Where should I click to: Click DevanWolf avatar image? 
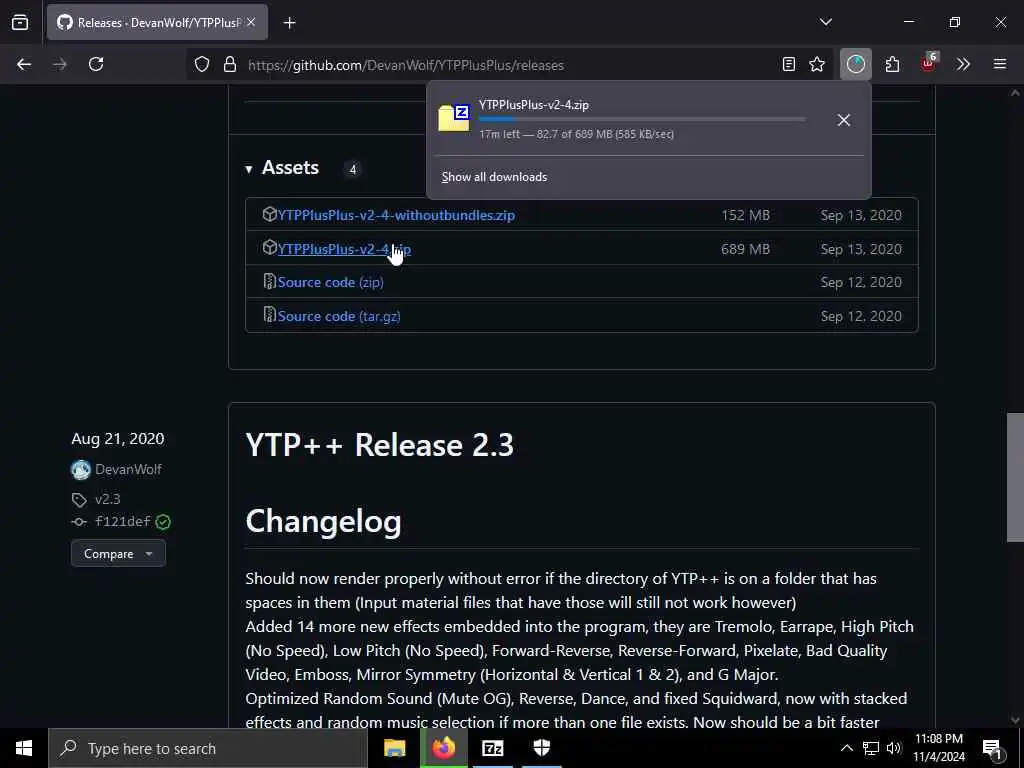tap(81, 470)
